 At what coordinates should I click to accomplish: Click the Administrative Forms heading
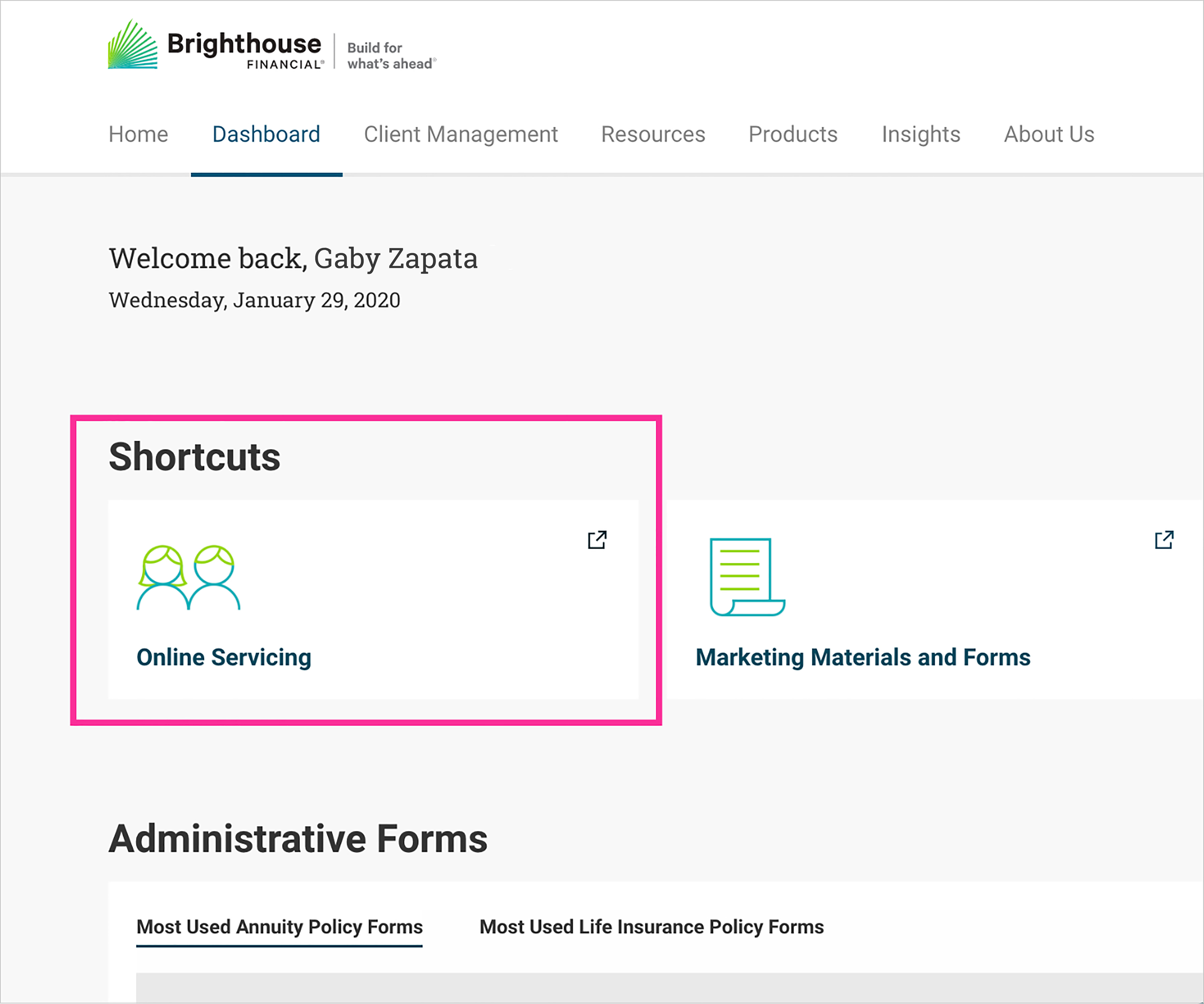click(298, 839)
